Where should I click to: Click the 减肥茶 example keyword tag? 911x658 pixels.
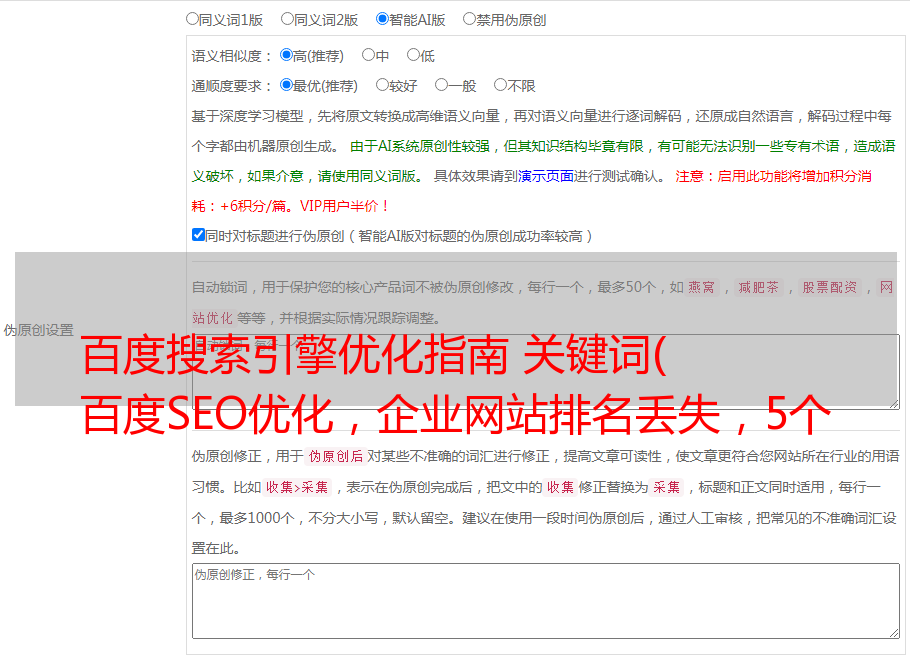[x=759, y=287]
